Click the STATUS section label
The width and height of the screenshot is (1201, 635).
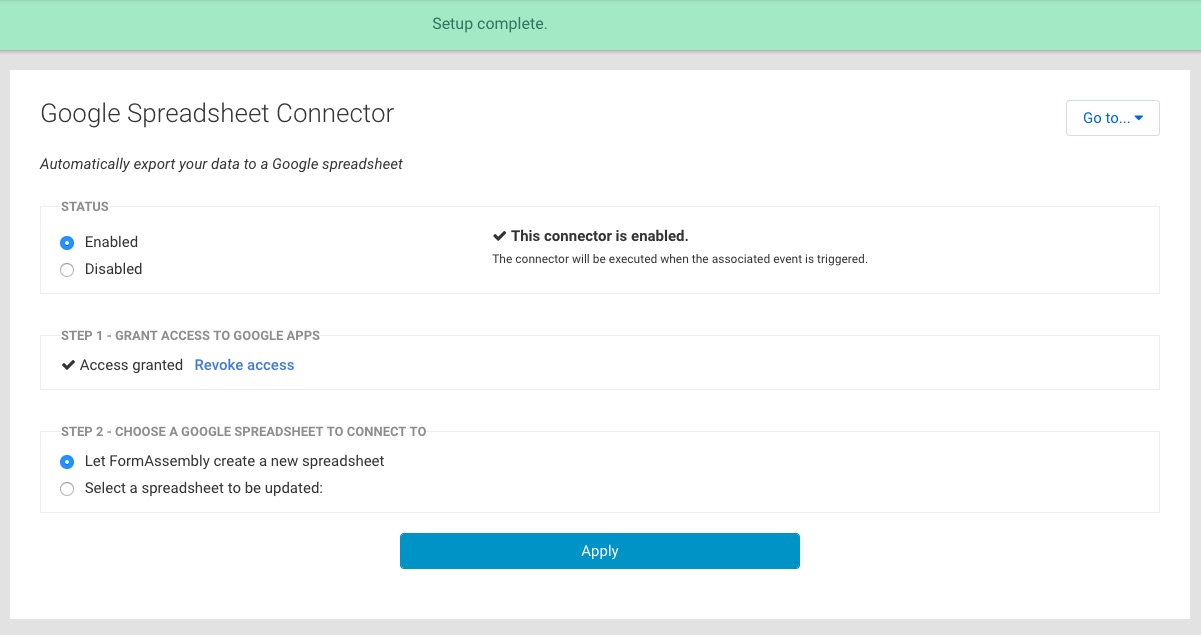tap(85, 207)
